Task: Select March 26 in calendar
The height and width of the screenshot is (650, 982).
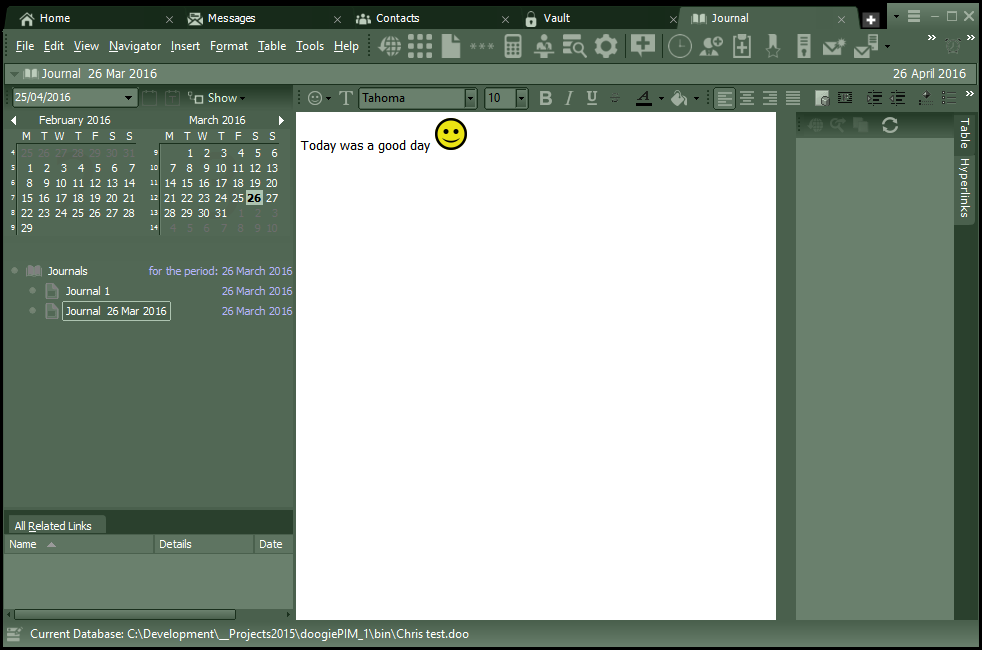Action: [x=254, y=198]
